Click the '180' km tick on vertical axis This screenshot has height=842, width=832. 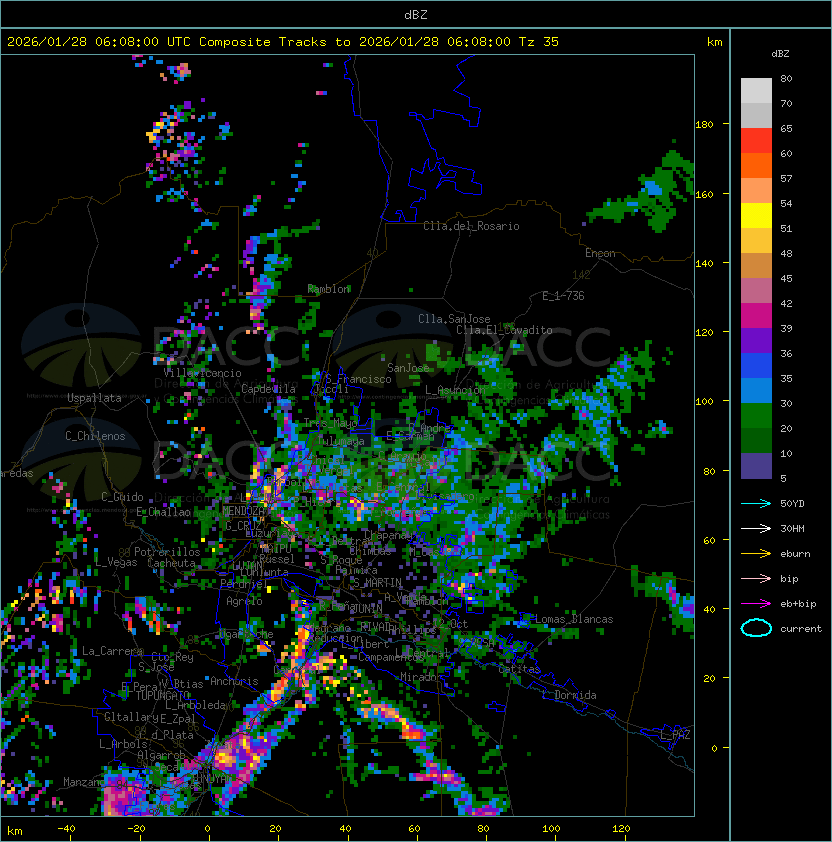(x=704, y=125)
